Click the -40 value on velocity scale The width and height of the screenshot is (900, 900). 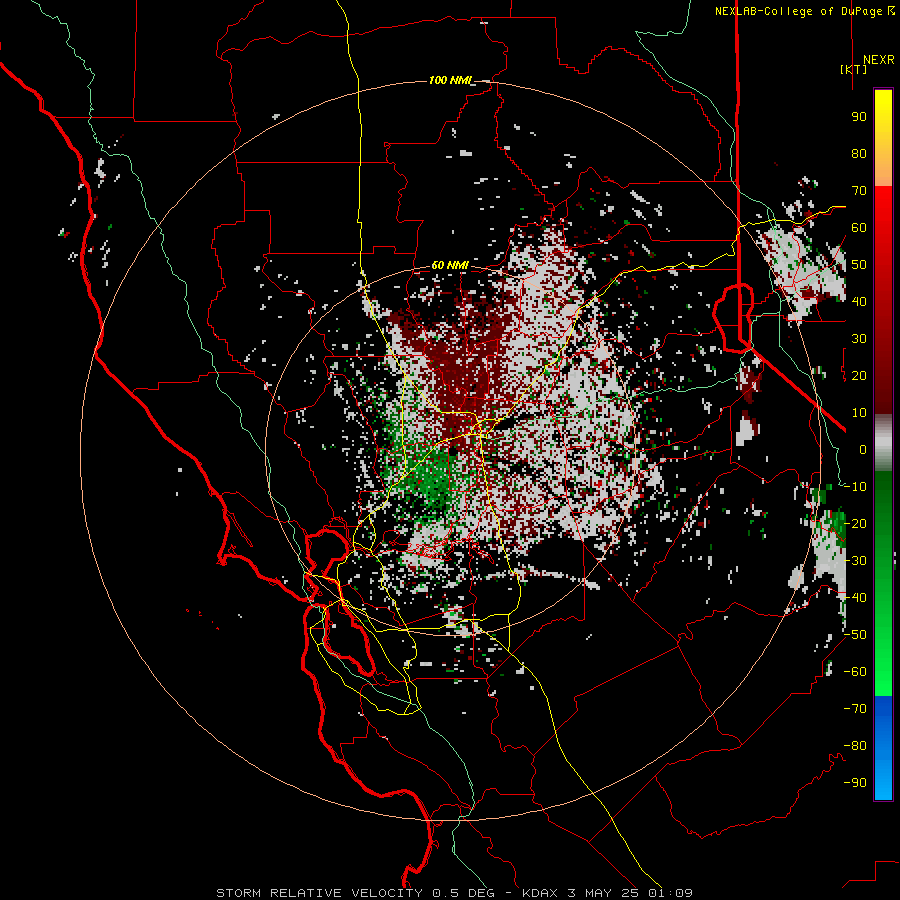[x=855, y=598]
